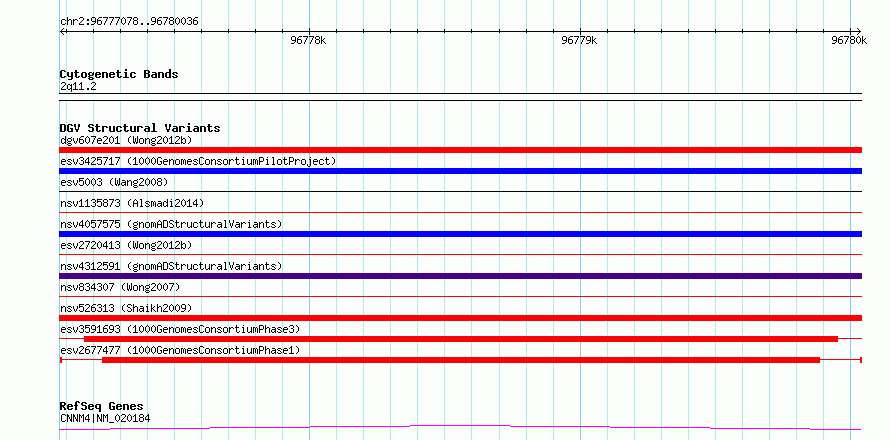Click the esv2677477 1000GenomesConsortiumPhase1 label
890x440 pixels.
click(x=180, y=350)
